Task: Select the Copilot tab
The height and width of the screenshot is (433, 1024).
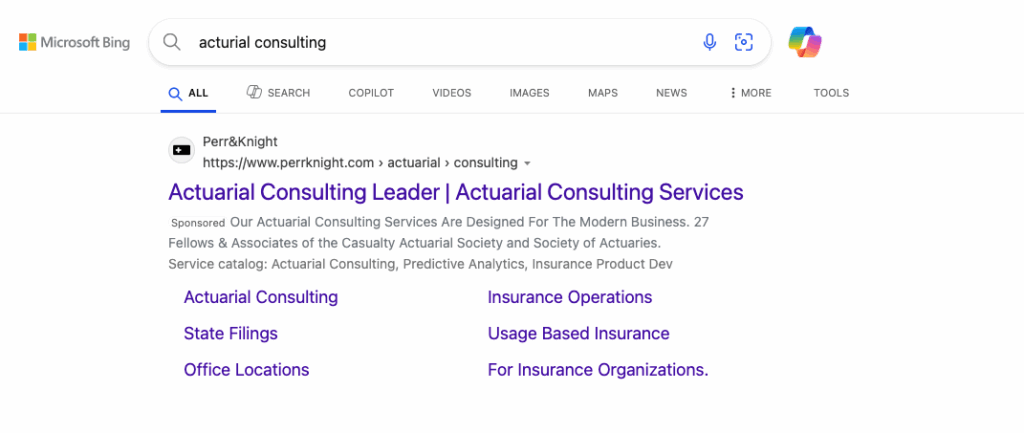Action: tap(371, 93)
